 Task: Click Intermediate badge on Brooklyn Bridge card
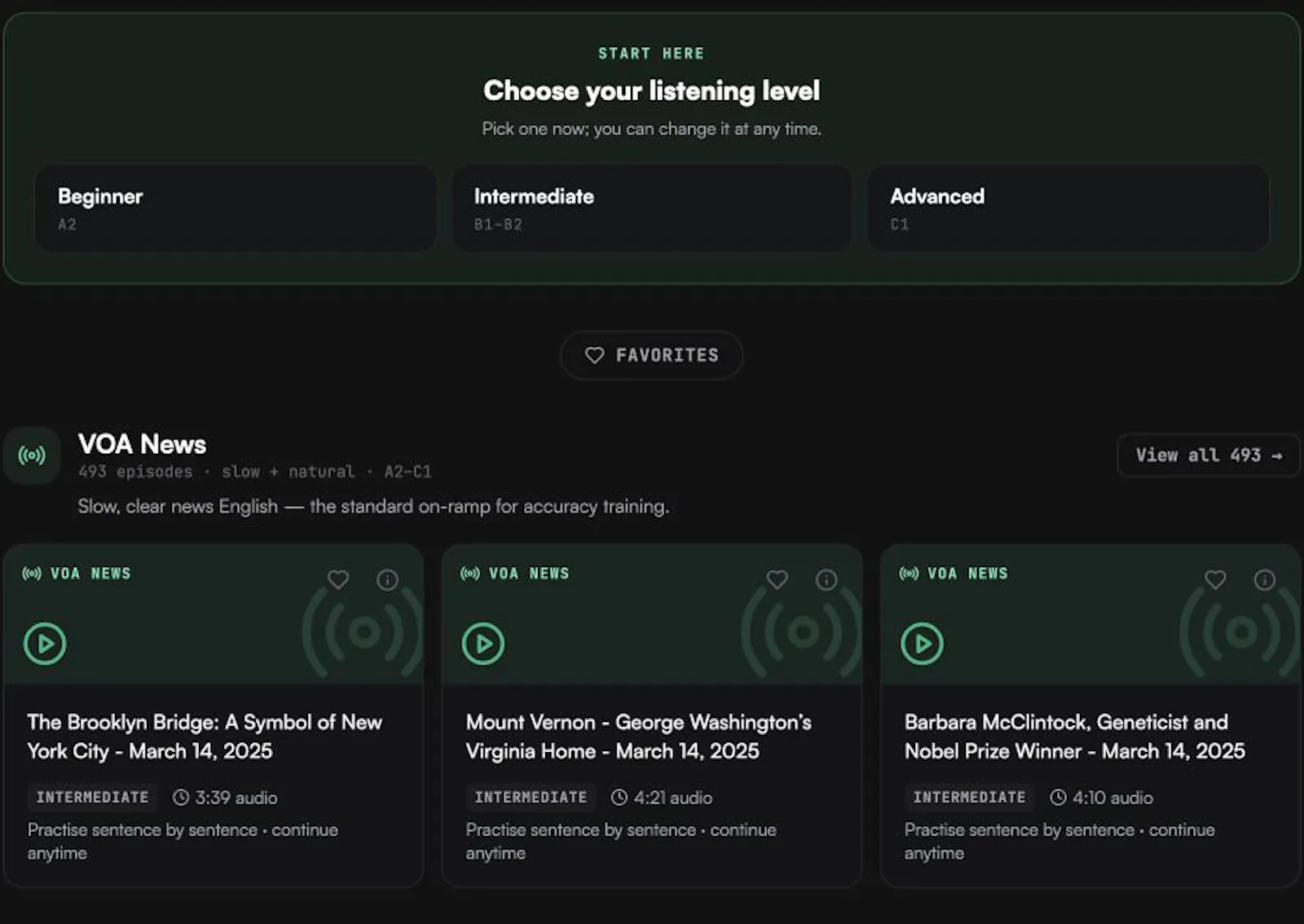tap(92, 798)
